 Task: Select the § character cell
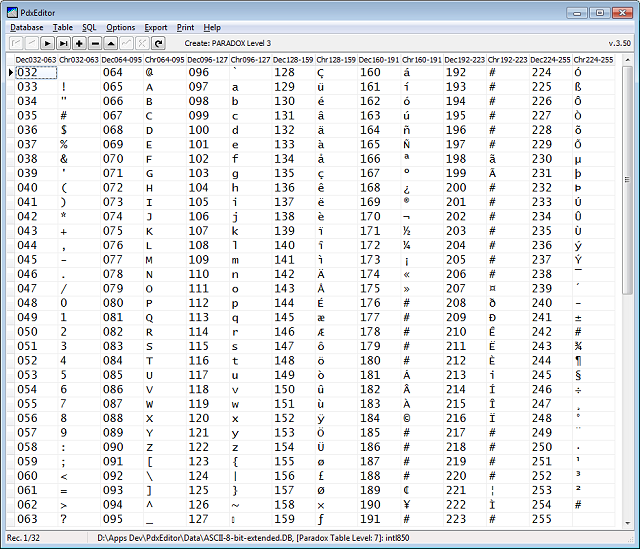tap(593, 375)
